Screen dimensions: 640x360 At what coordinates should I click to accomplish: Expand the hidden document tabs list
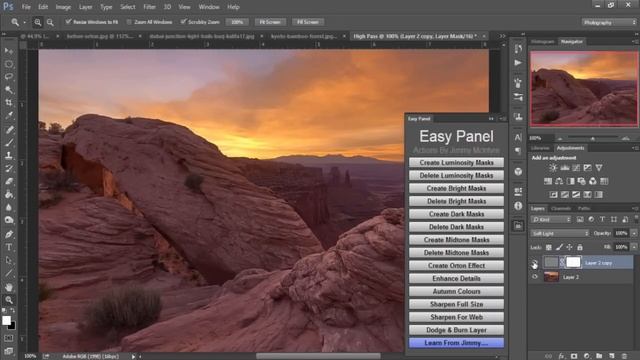click(x=502, y=36)
